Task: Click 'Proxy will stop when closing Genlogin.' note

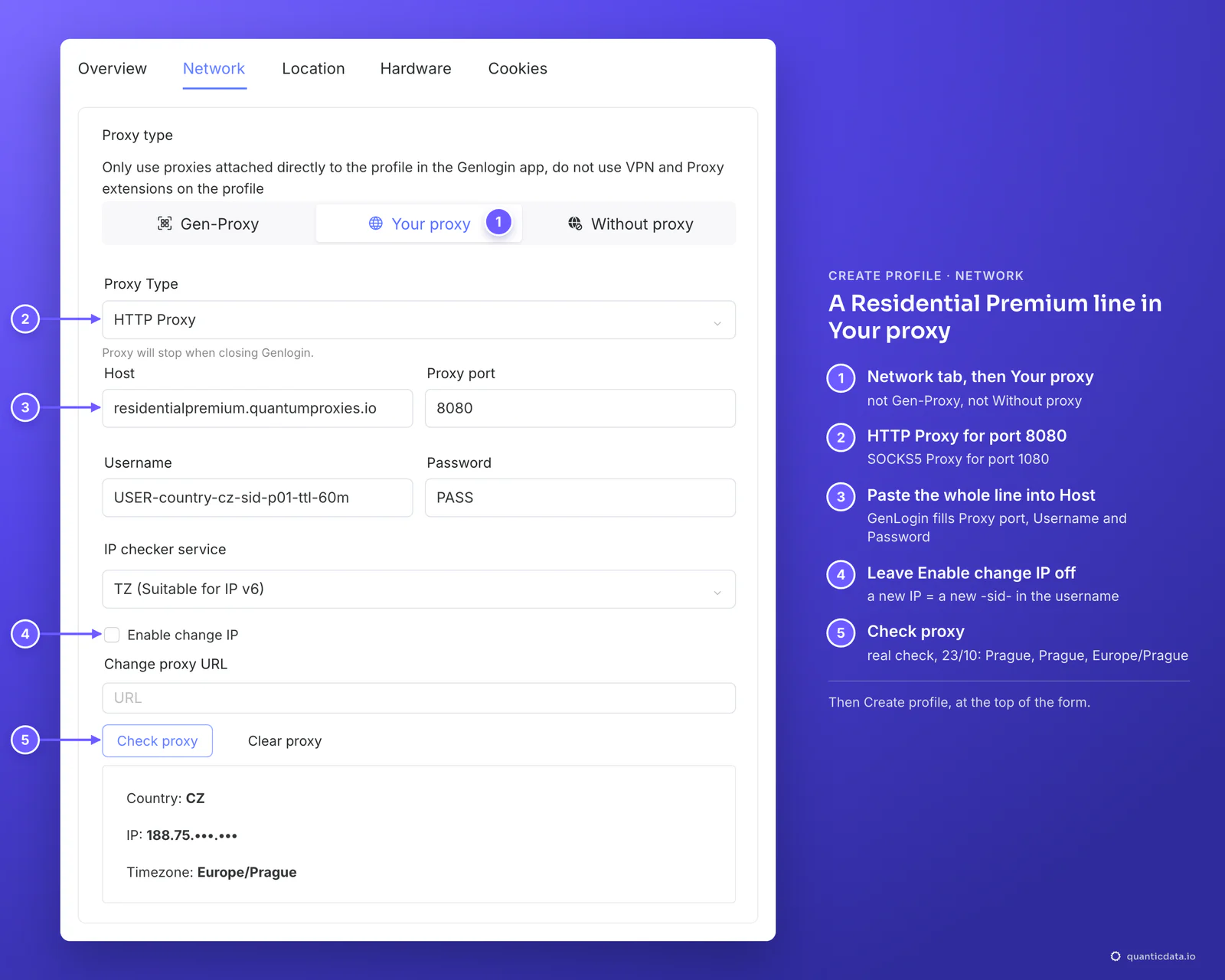Action: (x=208, y=353)
